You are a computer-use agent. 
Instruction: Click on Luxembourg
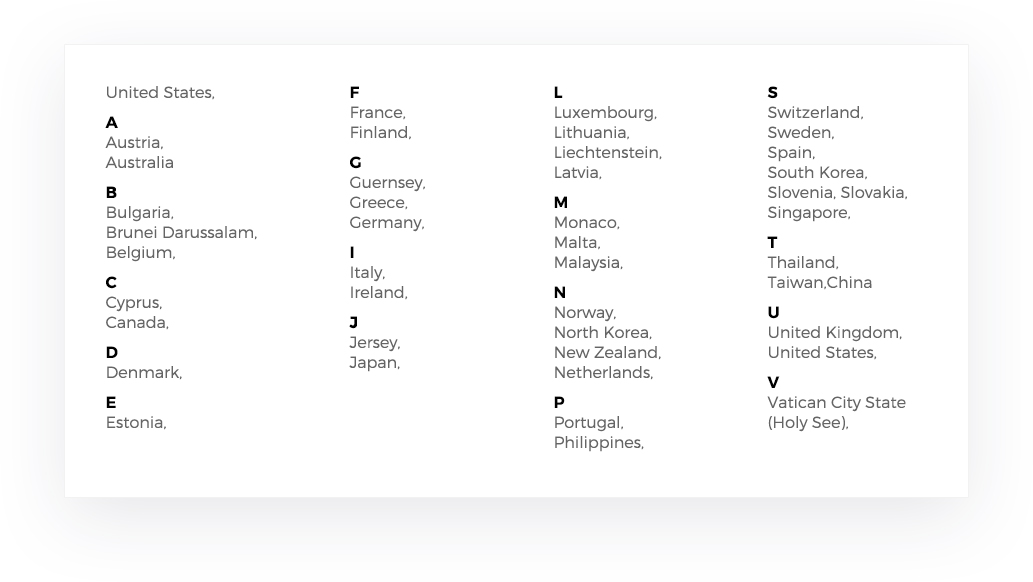(604, 113)
